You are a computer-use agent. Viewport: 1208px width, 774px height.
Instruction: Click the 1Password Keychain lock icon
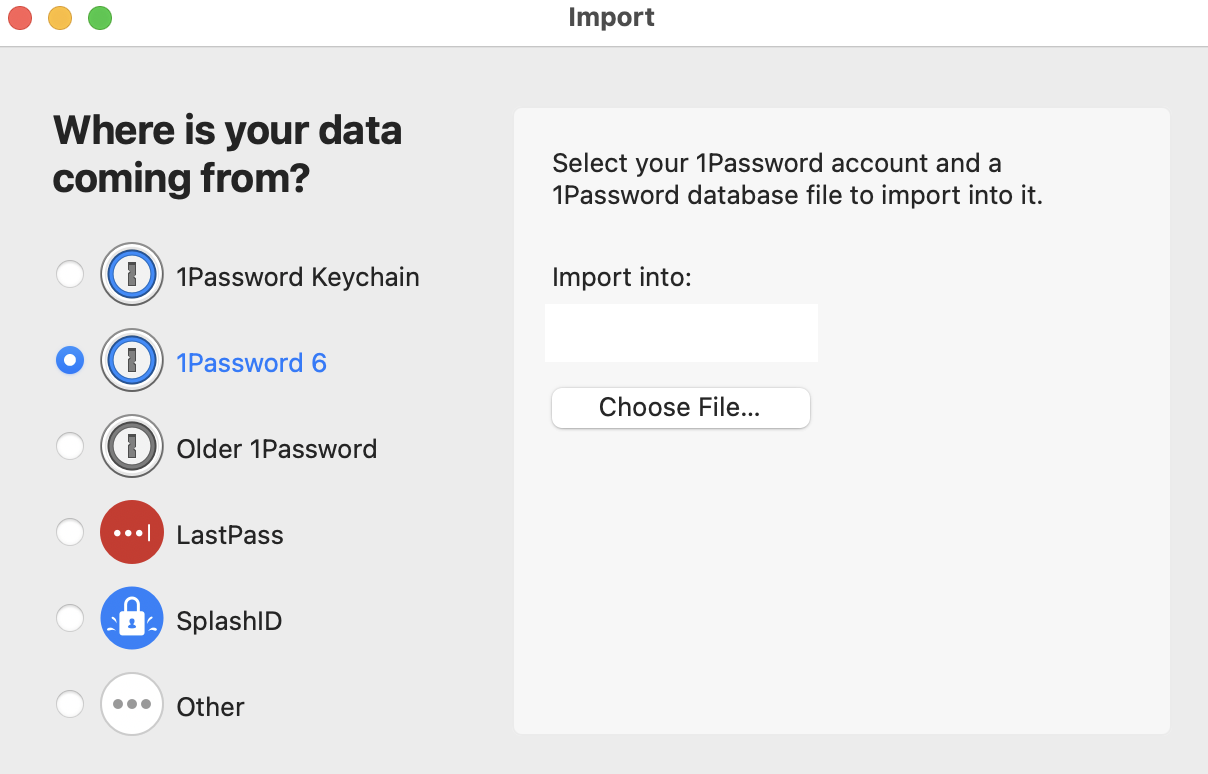click(x=131, y=274)
